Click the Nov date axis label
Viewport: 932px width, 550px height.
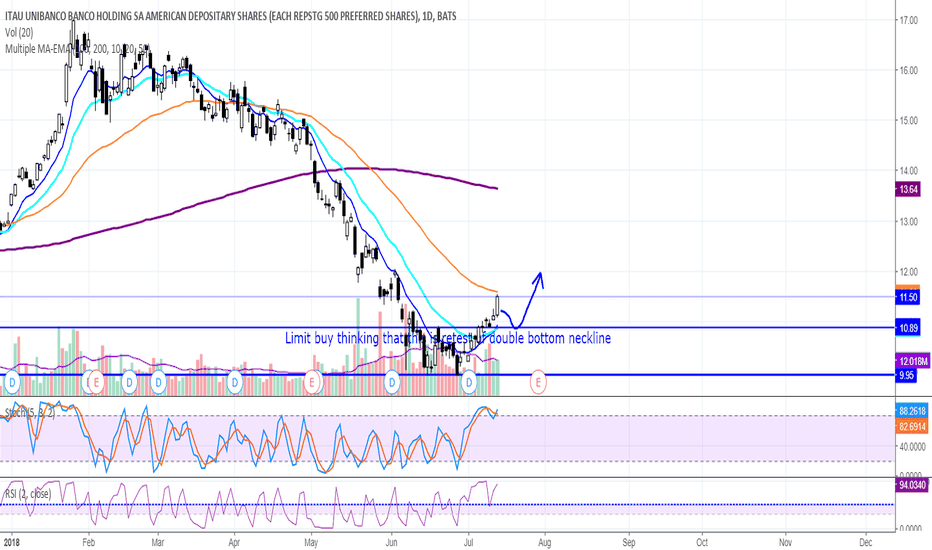coord(786,542)
